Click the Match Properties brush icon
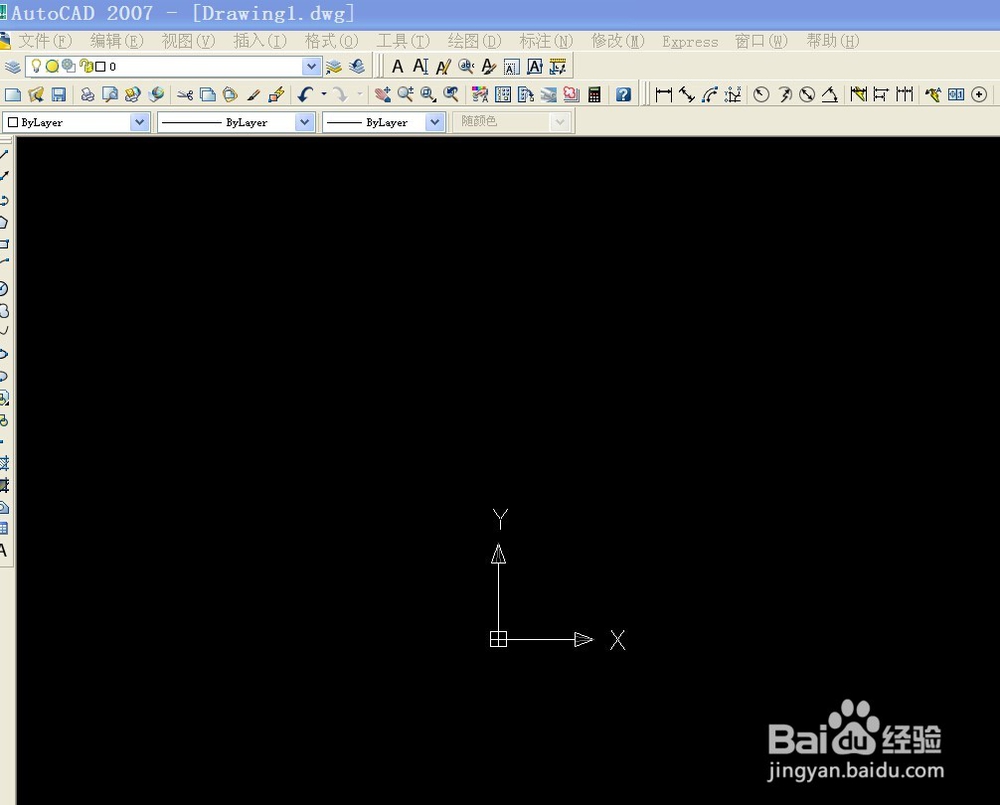Viewport: 1000px width, 805px height. (253, 95)
